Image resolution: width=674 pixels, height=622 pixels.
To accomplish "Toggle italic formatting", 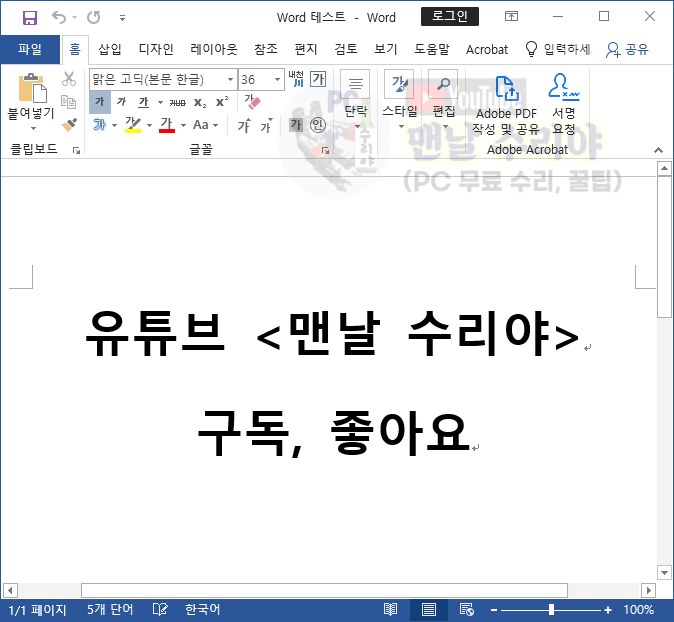I will coord(122,102).
